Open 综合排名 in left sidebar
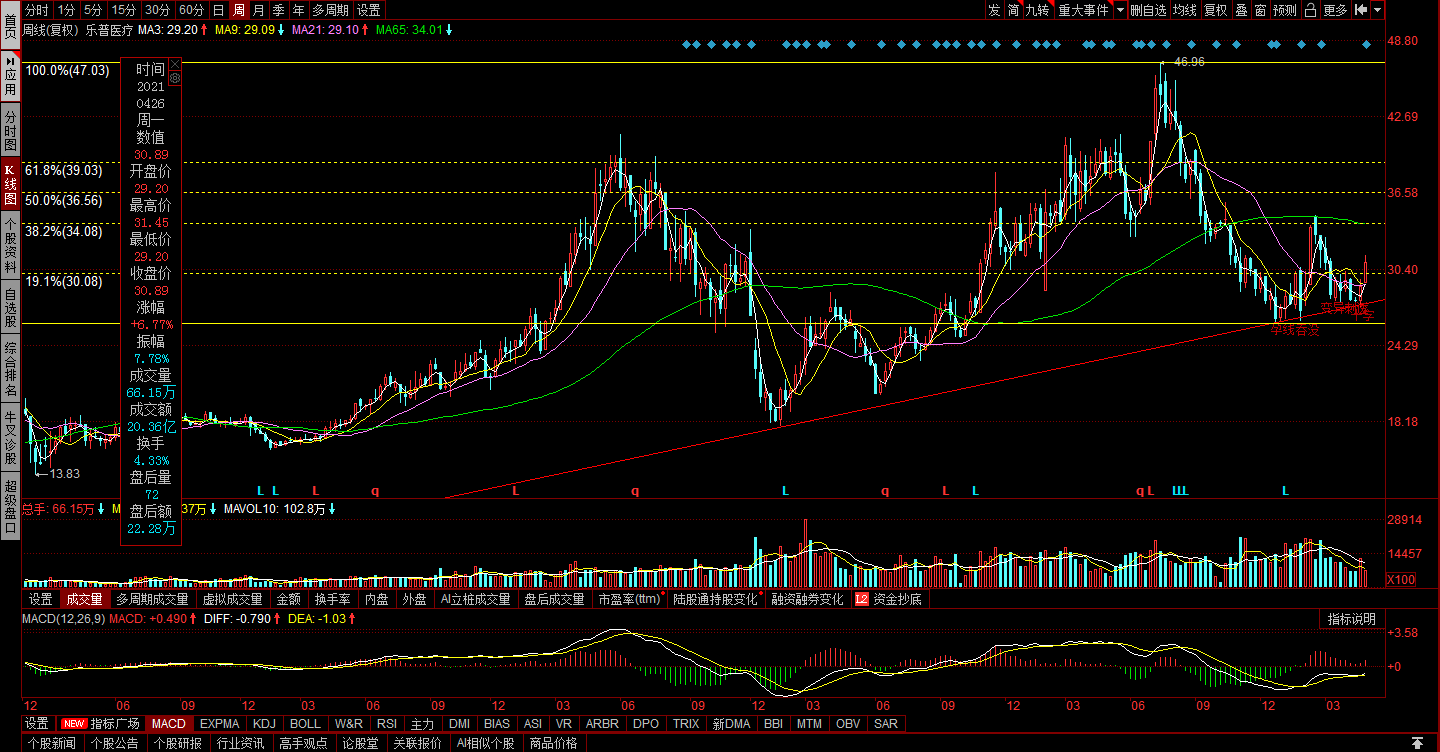Screen dimensions: 1440x752 (10, 369)
